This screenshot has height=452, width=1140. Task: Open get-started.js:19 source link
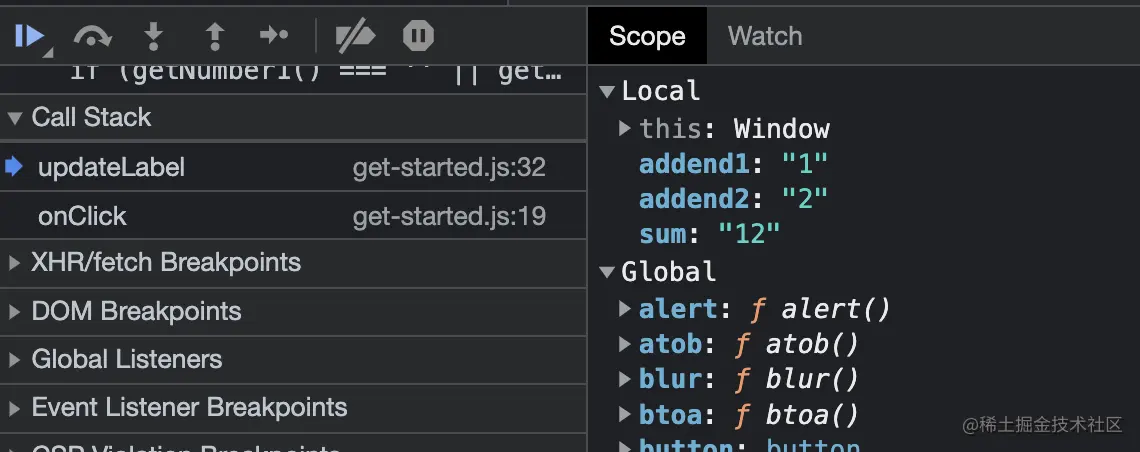(449, 217)
